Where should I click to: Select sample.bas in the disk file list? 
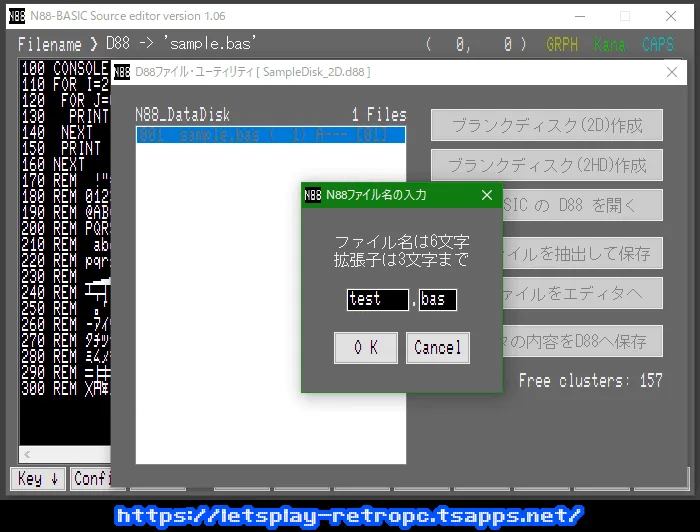coord(270,135)
